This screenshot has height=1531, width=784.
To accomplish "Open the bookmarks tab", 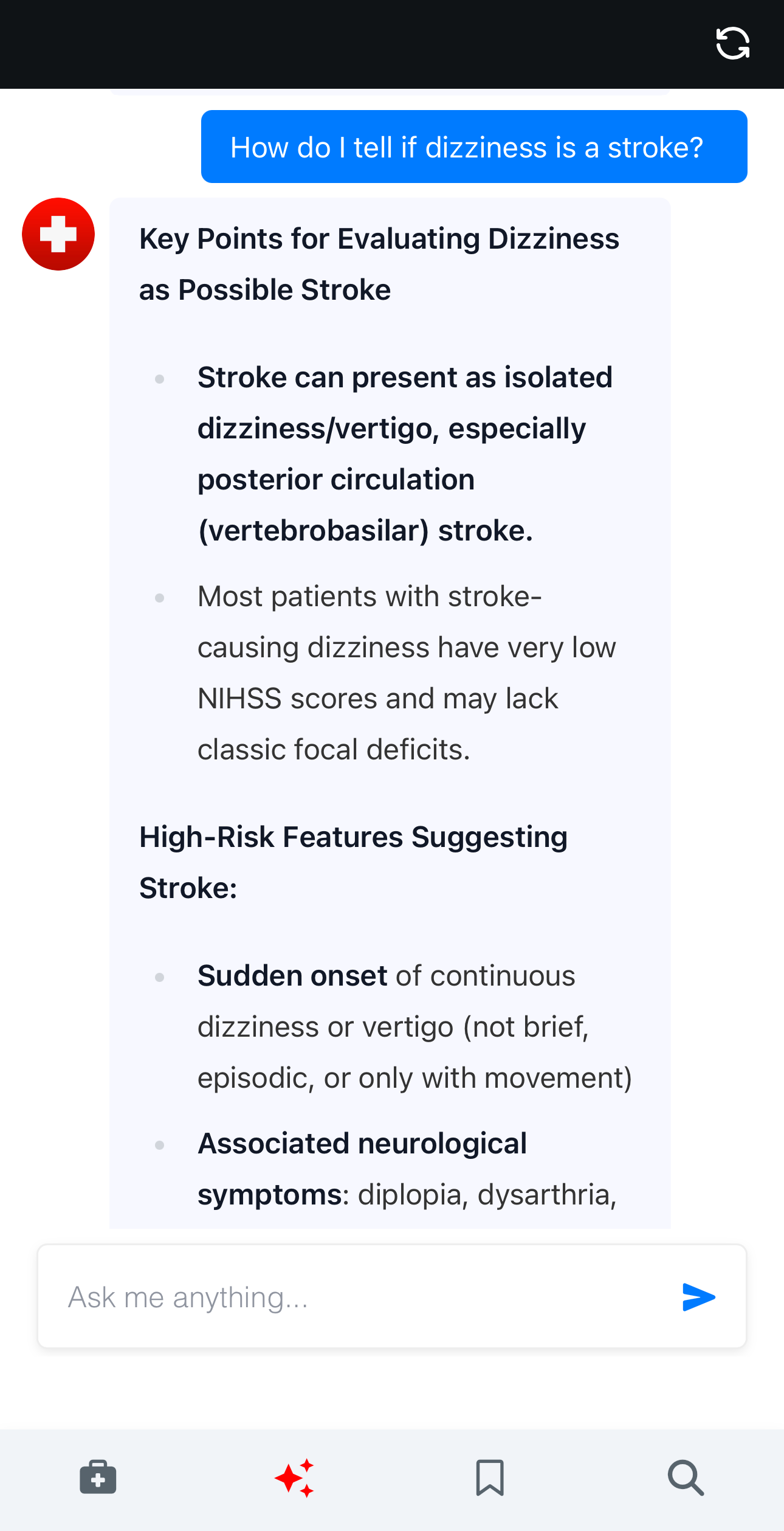I will [x=490, y=1477].
